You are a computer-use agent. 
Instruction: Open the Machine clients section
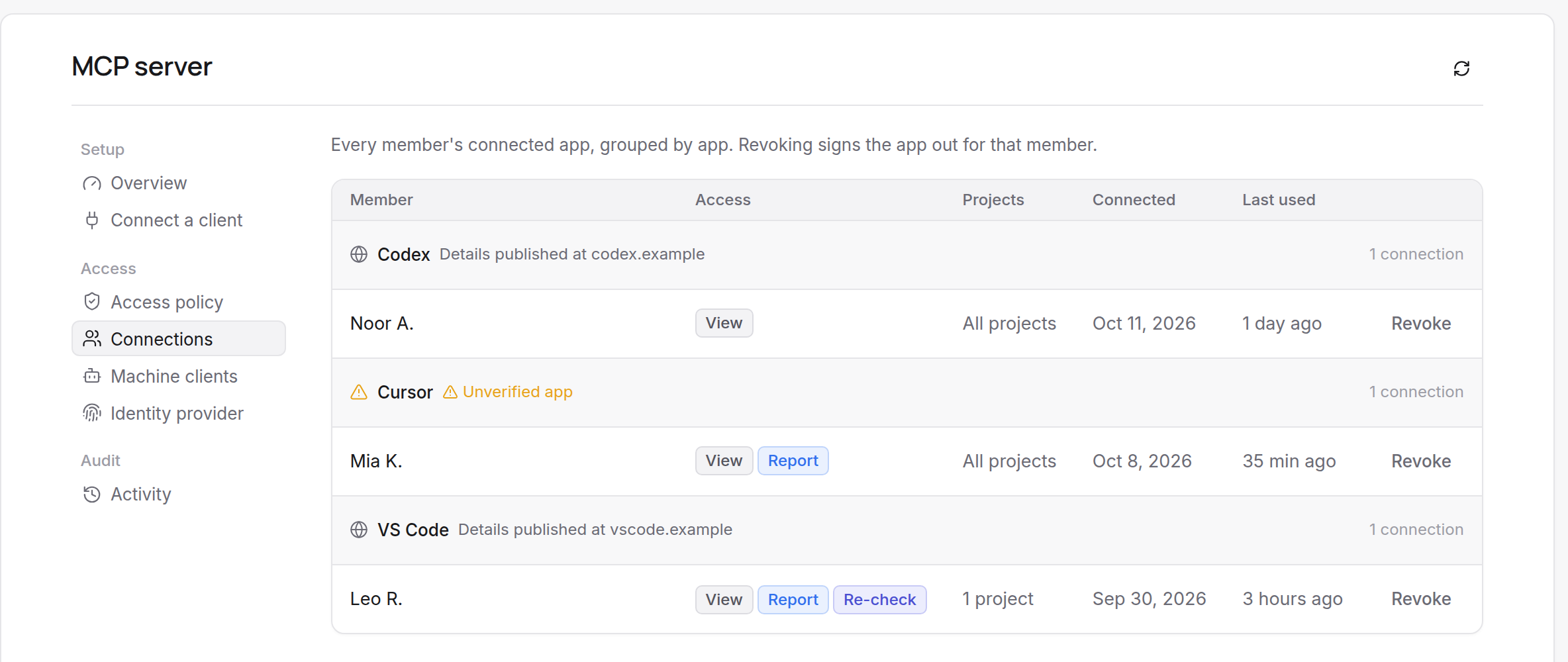(179, 376)
